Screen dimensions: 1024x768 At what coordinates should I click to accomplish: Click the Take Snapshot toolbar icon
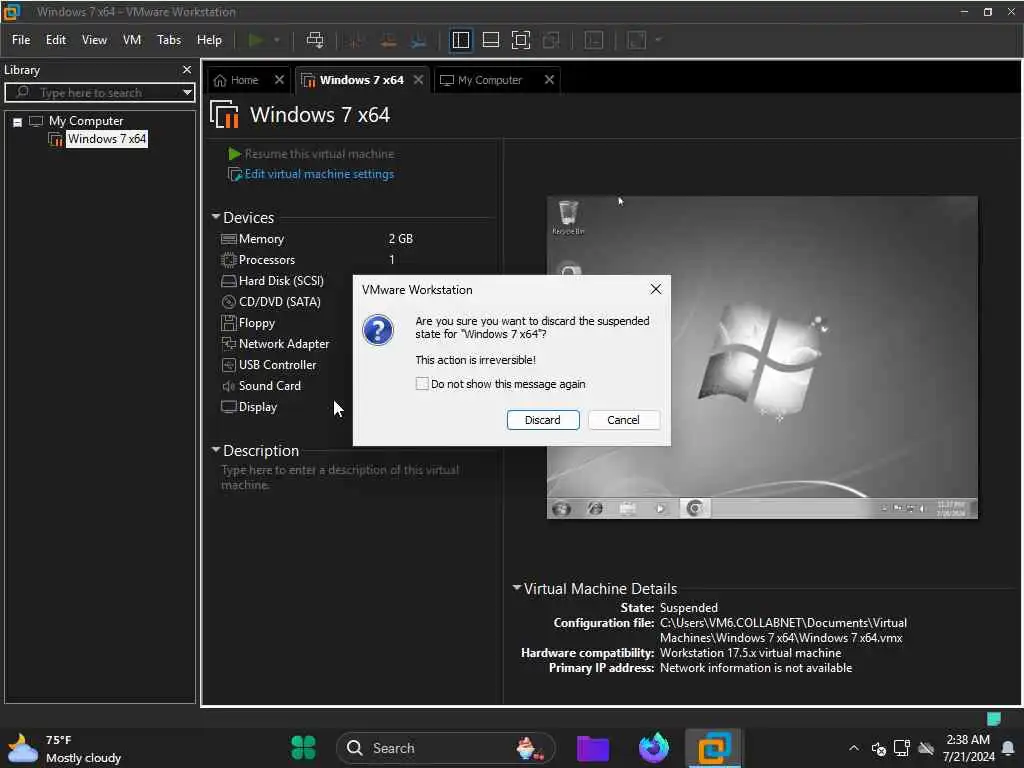[x=356, y=40]
